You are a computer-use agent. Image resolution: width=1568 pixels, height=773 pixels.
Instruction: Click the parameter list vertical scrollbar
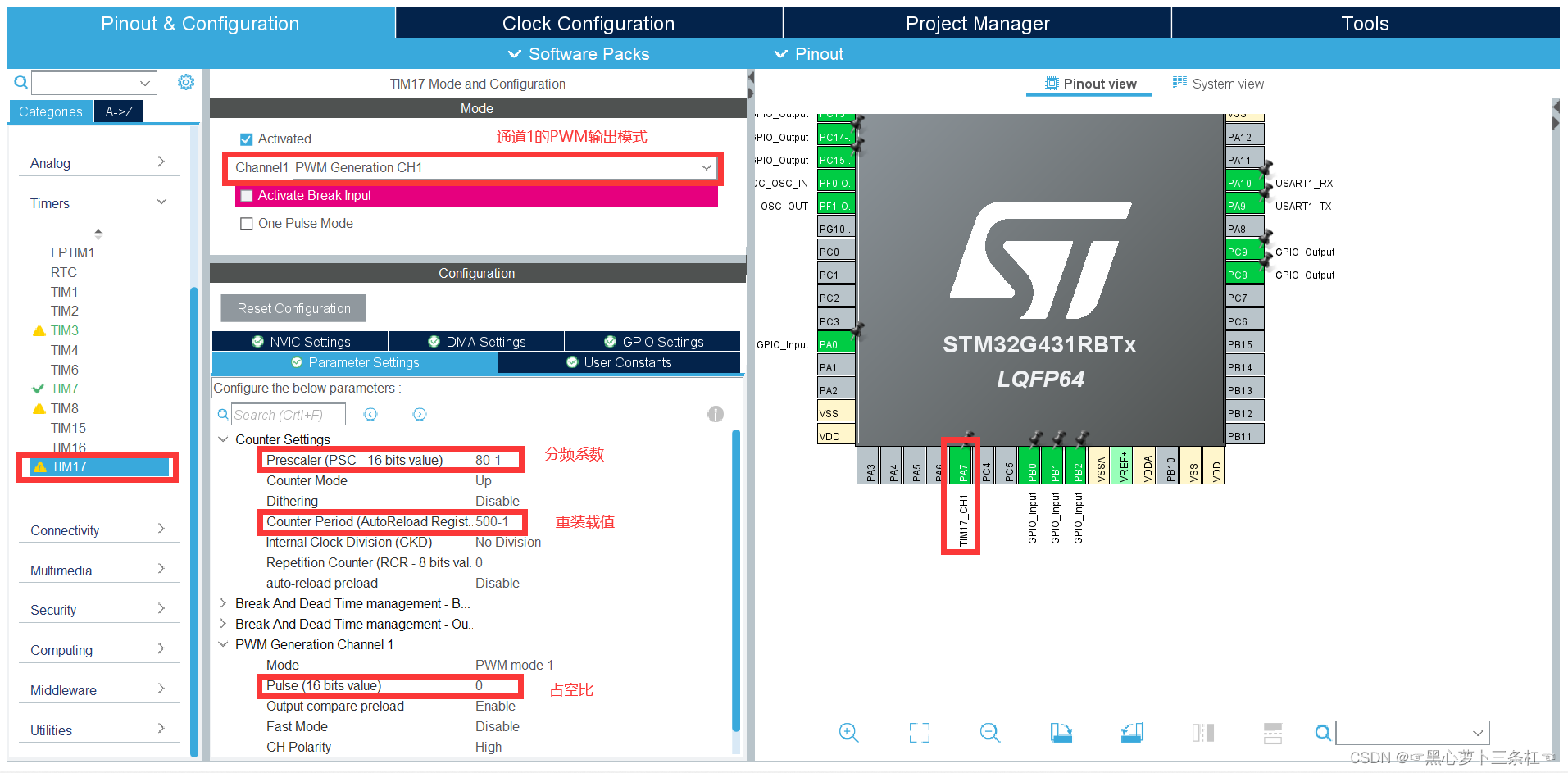point(736,580)
